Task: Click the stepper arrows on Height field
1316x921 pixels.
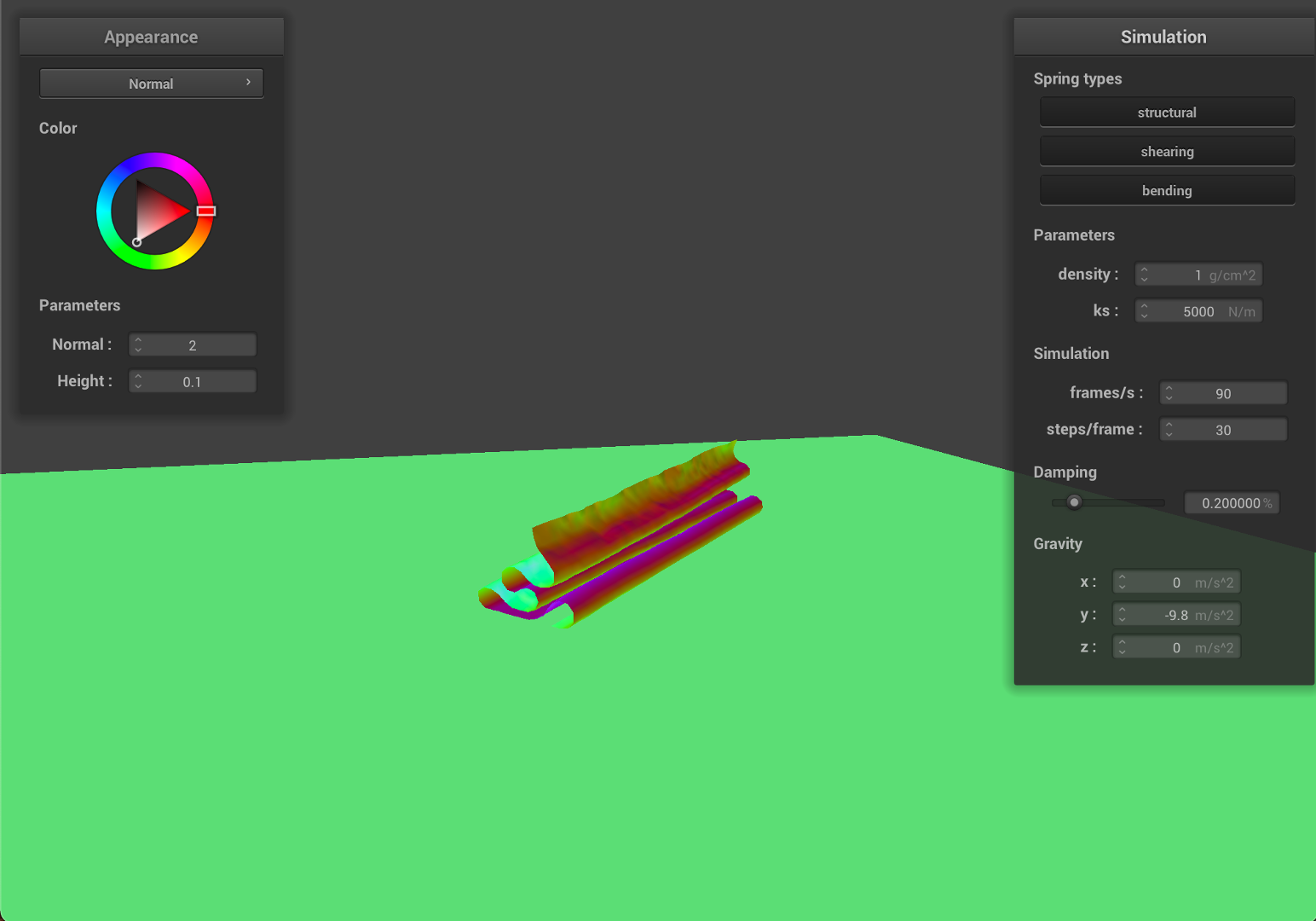Action: [138, 381]
